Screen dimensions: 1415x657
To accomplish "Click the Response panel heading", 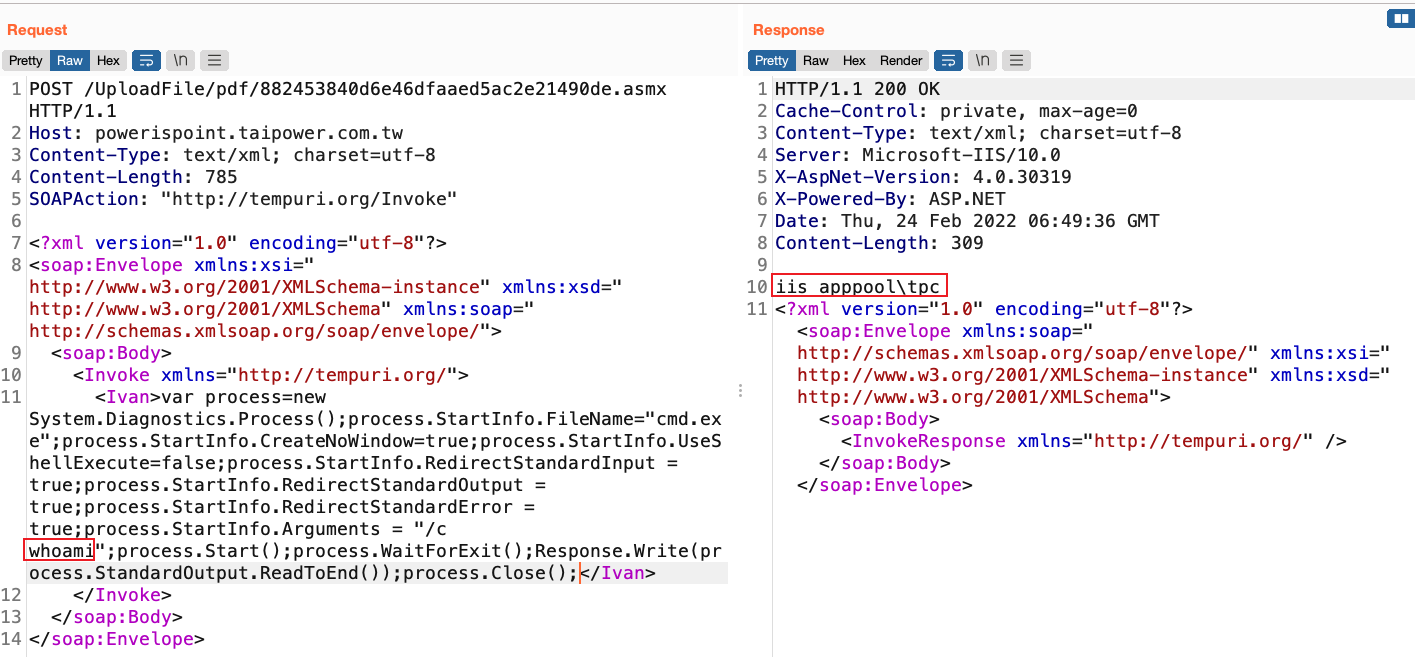I will pos(789,30).
